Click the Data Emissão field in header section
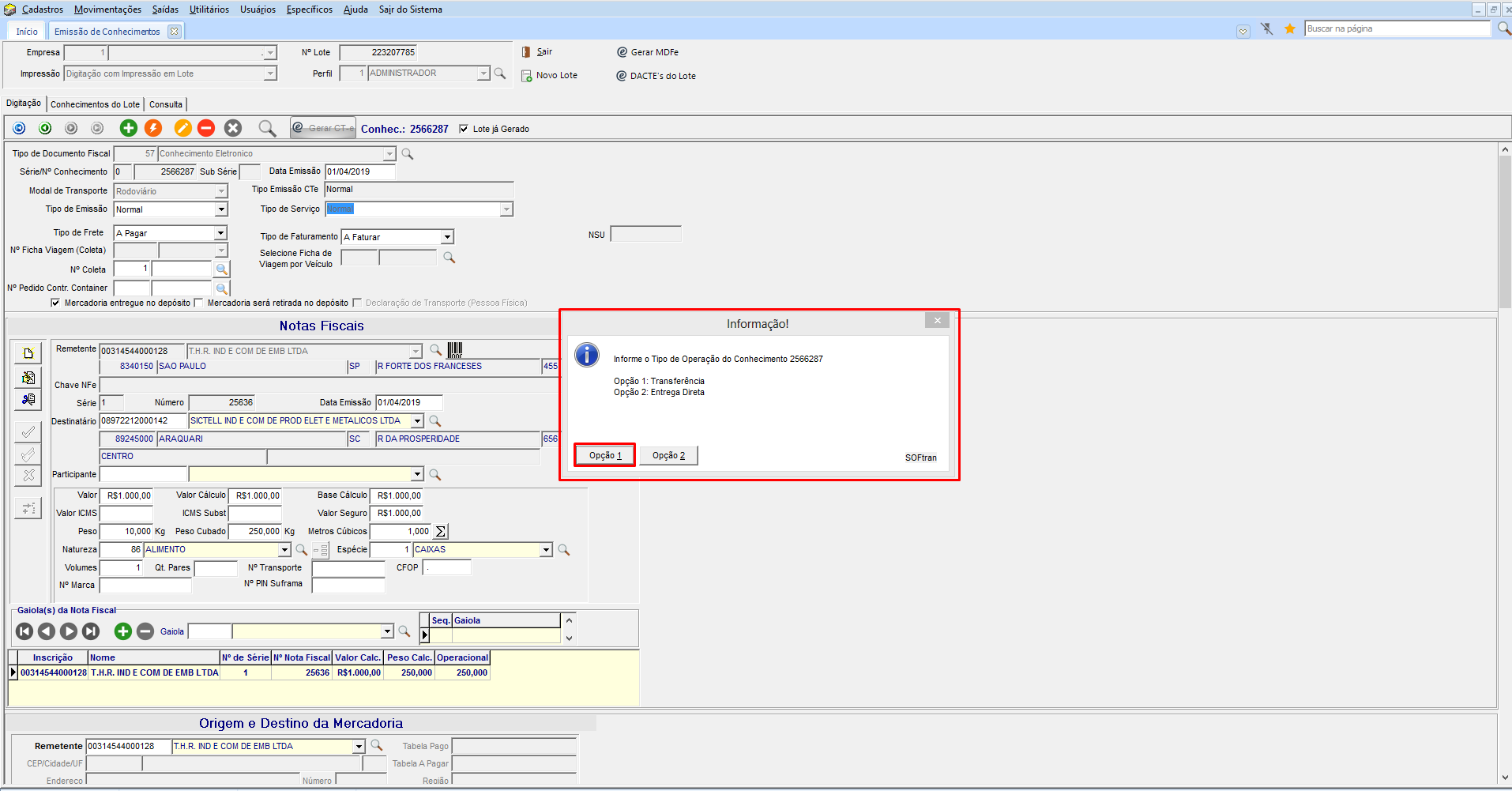The image size is (1512, 791). (360, 171)
